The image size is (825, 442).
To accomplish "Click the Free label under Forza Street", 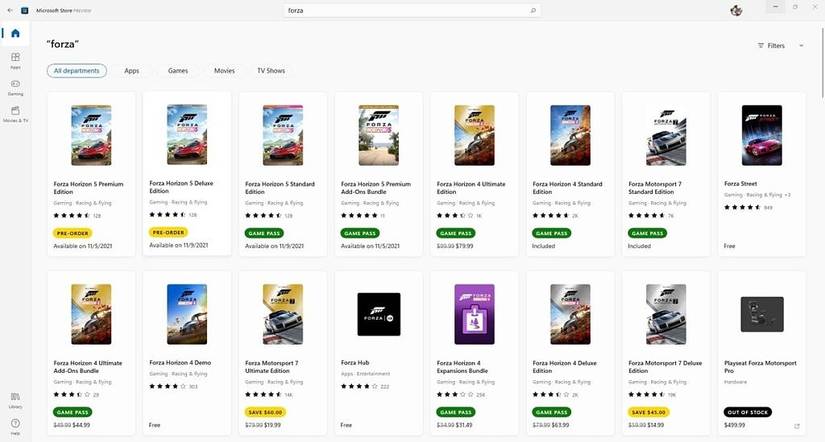I will point(729,246).
